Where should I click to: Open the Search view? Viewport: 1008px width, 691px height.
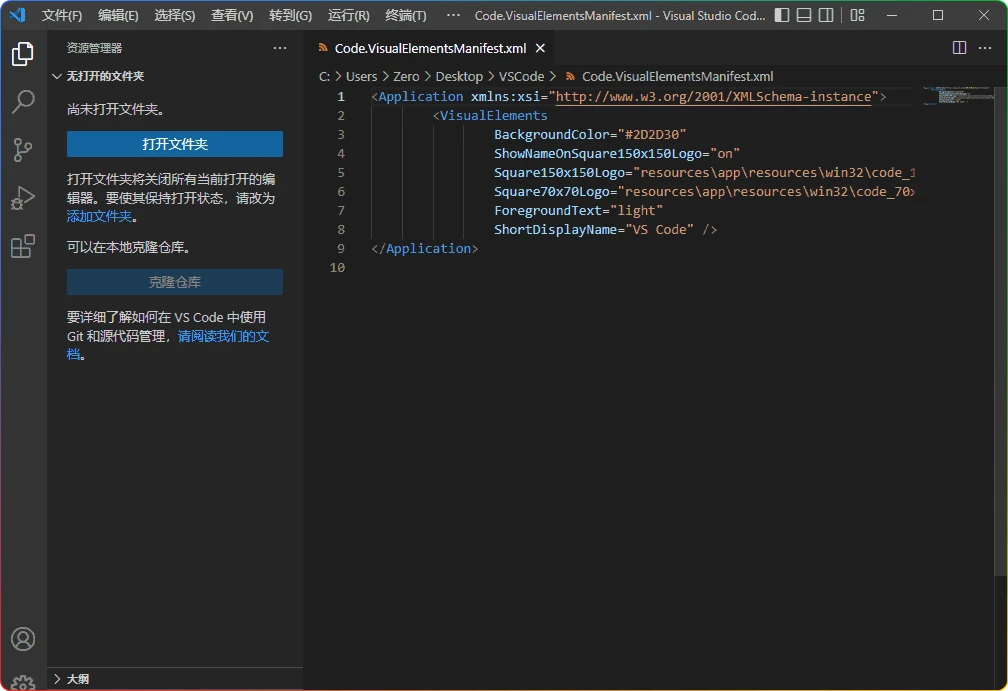click(x=22, y=102)
